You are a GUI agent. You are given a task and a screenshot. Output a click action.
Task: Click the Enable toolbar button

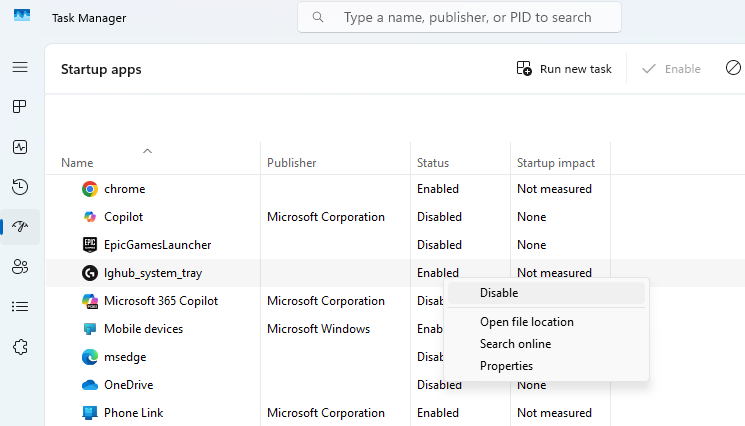(671, 69)
